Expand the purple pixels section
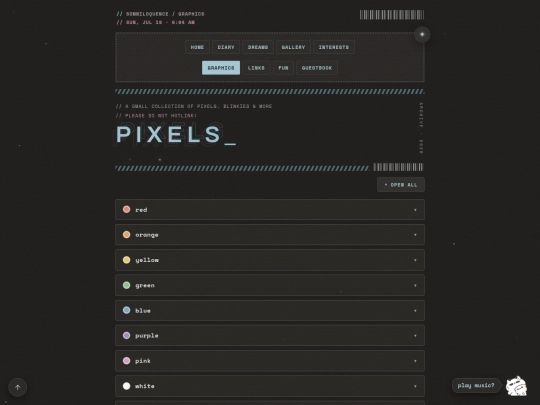 click(270, 335)
